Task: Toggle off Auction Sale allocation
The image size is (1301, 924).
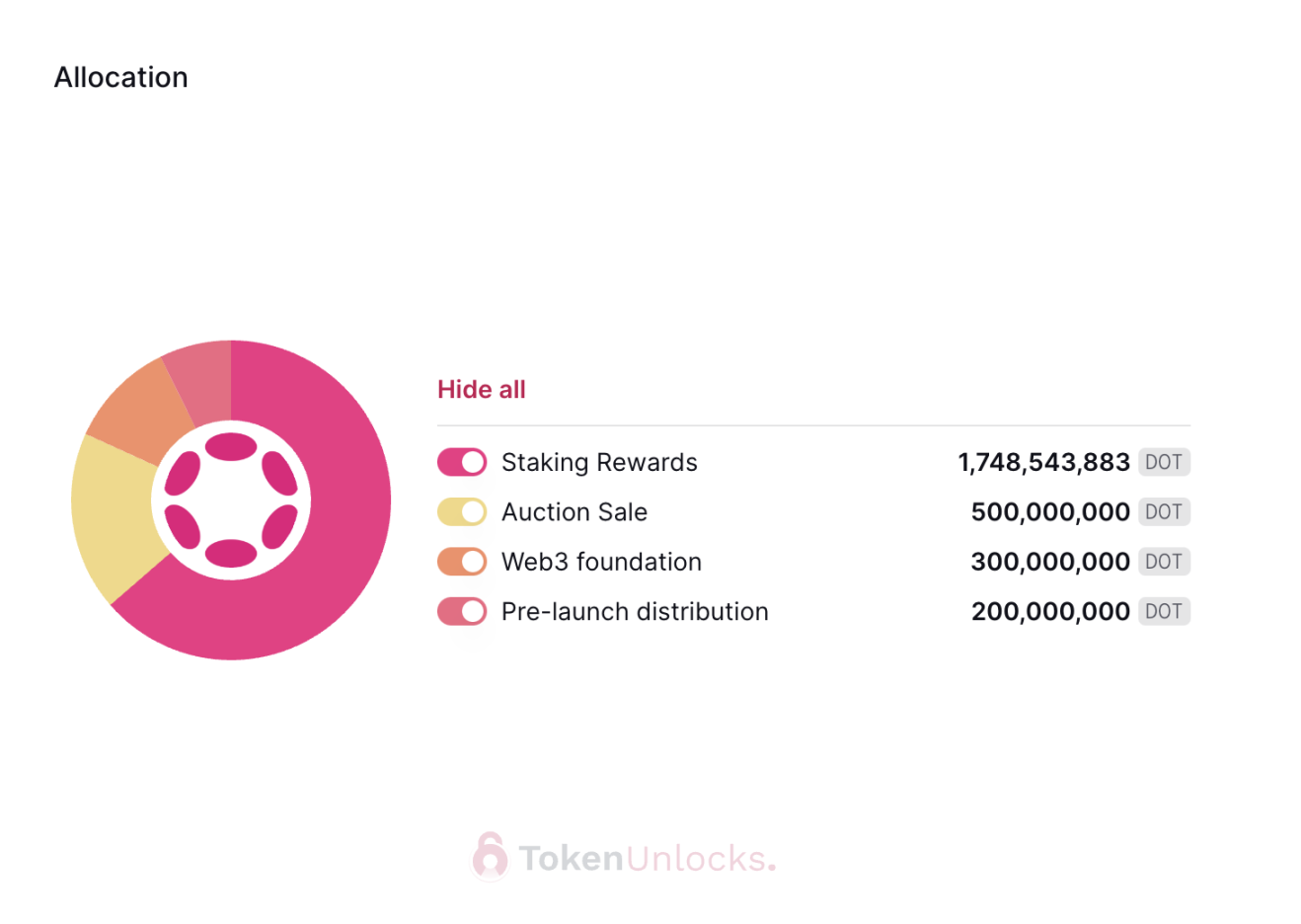Action: (x=462, y=511)
